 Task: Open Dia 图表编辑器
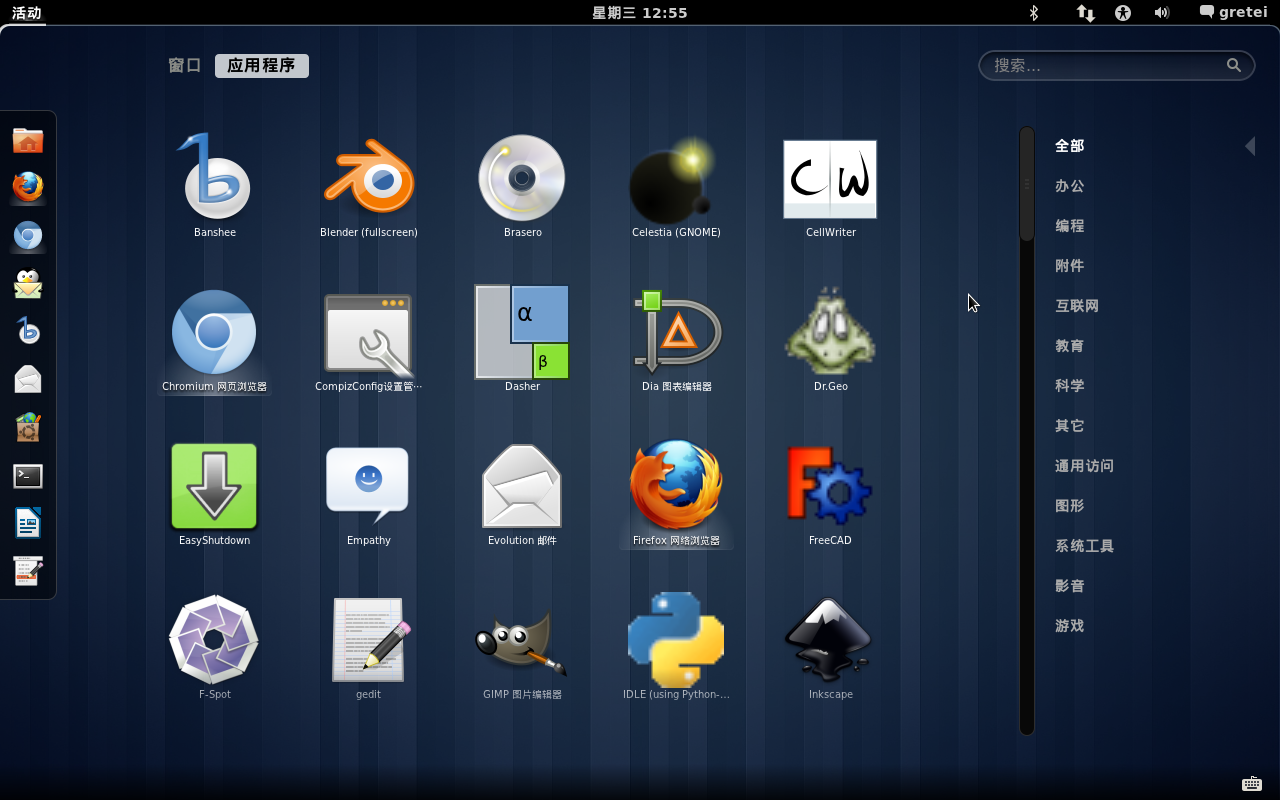tap(676, 341)
